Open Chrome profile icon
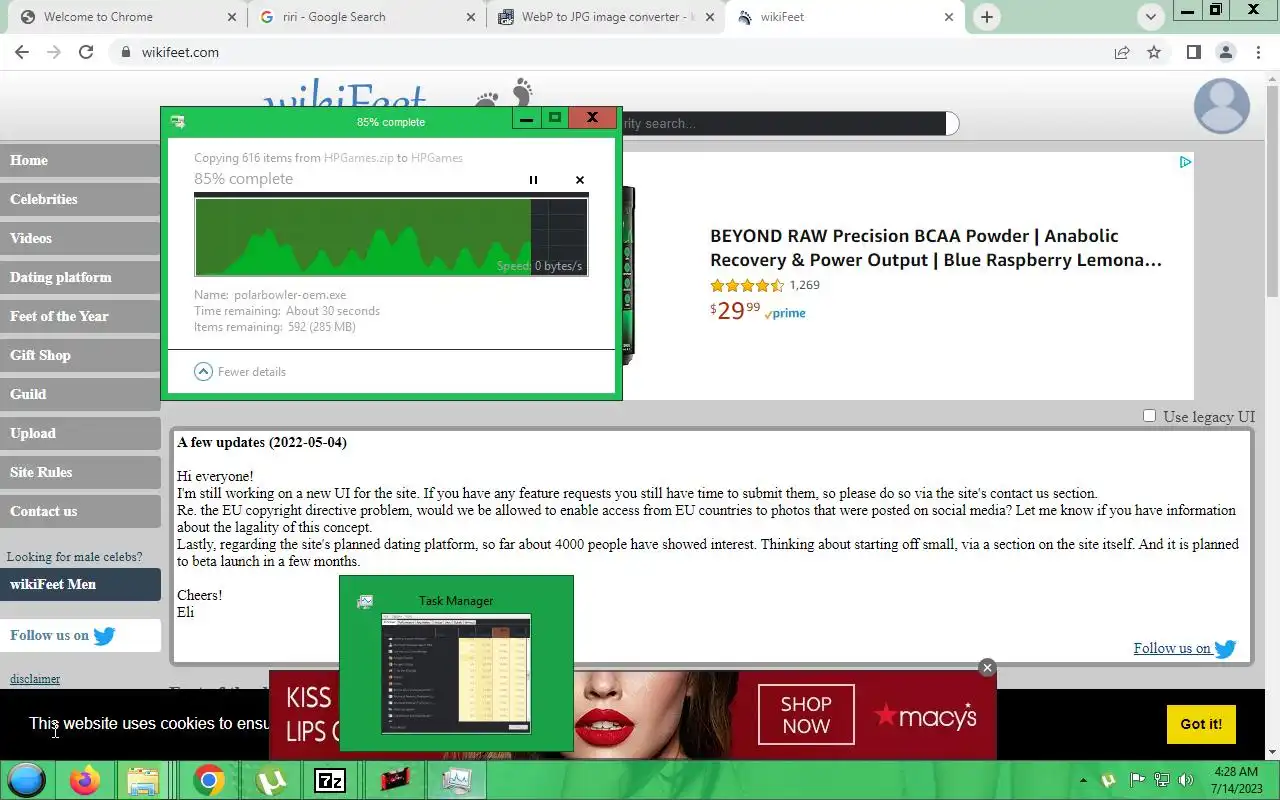This screenshot has width=1280, height=800. coord(1226,52)
